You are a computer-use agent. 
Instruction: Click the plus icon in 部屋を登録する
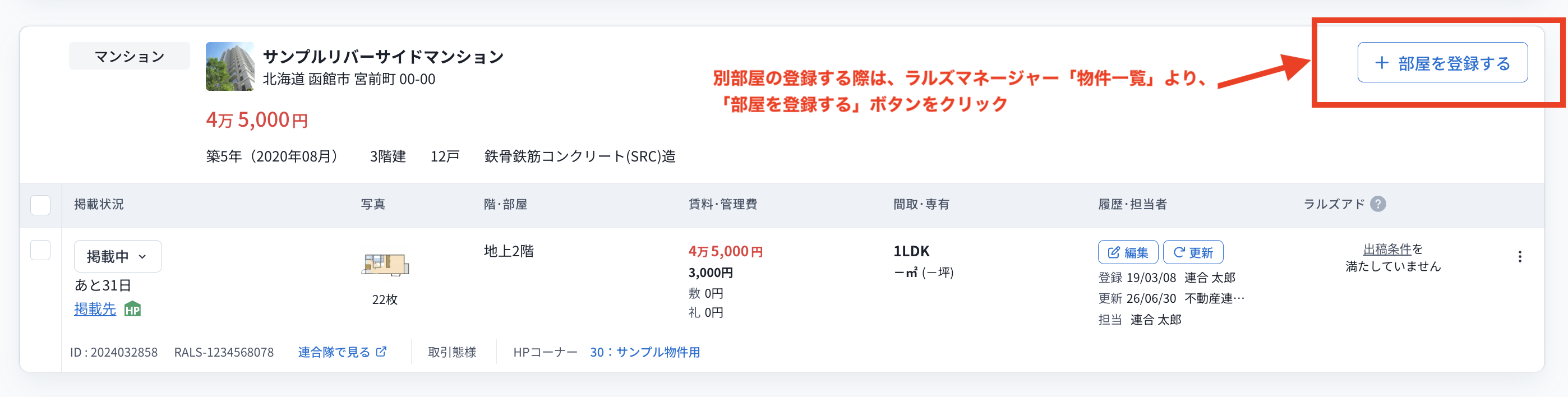click(1382, 63)
